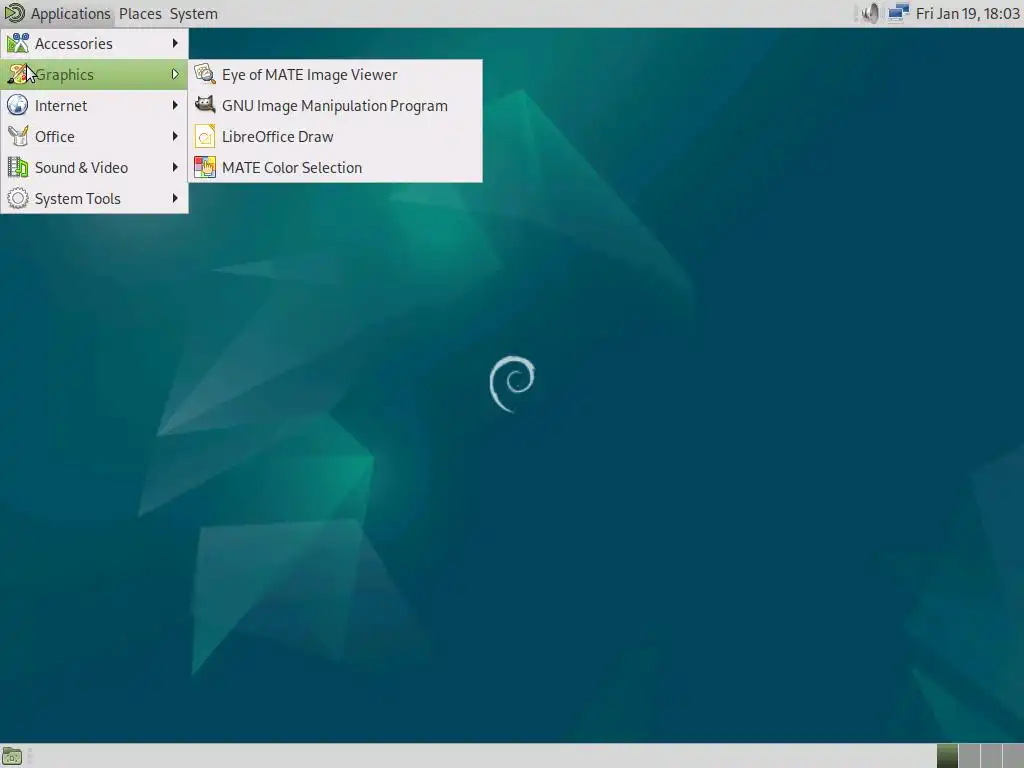Open the System menu
This screenshot has height=768, width=1024.
pyautogui.click(x=193, y=14)
